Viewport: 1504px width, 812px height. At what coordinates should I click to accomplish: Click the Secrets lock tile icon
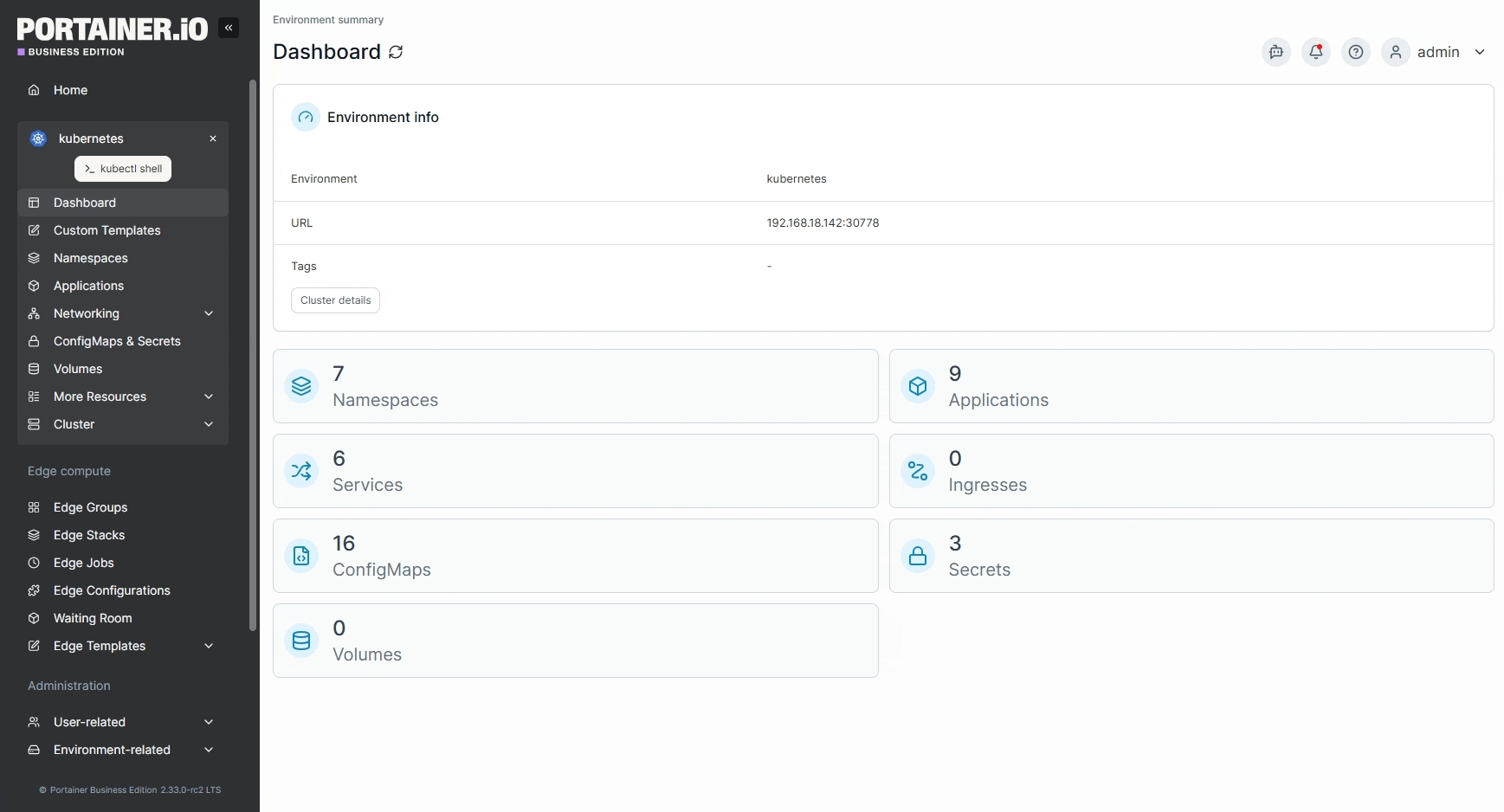918,556
